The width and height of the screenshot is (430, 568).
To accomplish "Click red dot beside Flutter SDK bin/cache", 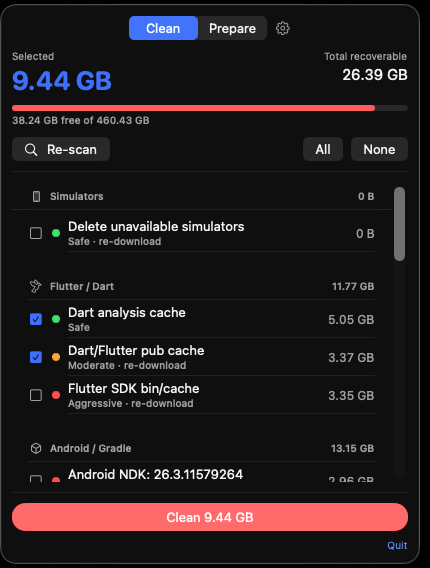I will (x=56, y=395).
